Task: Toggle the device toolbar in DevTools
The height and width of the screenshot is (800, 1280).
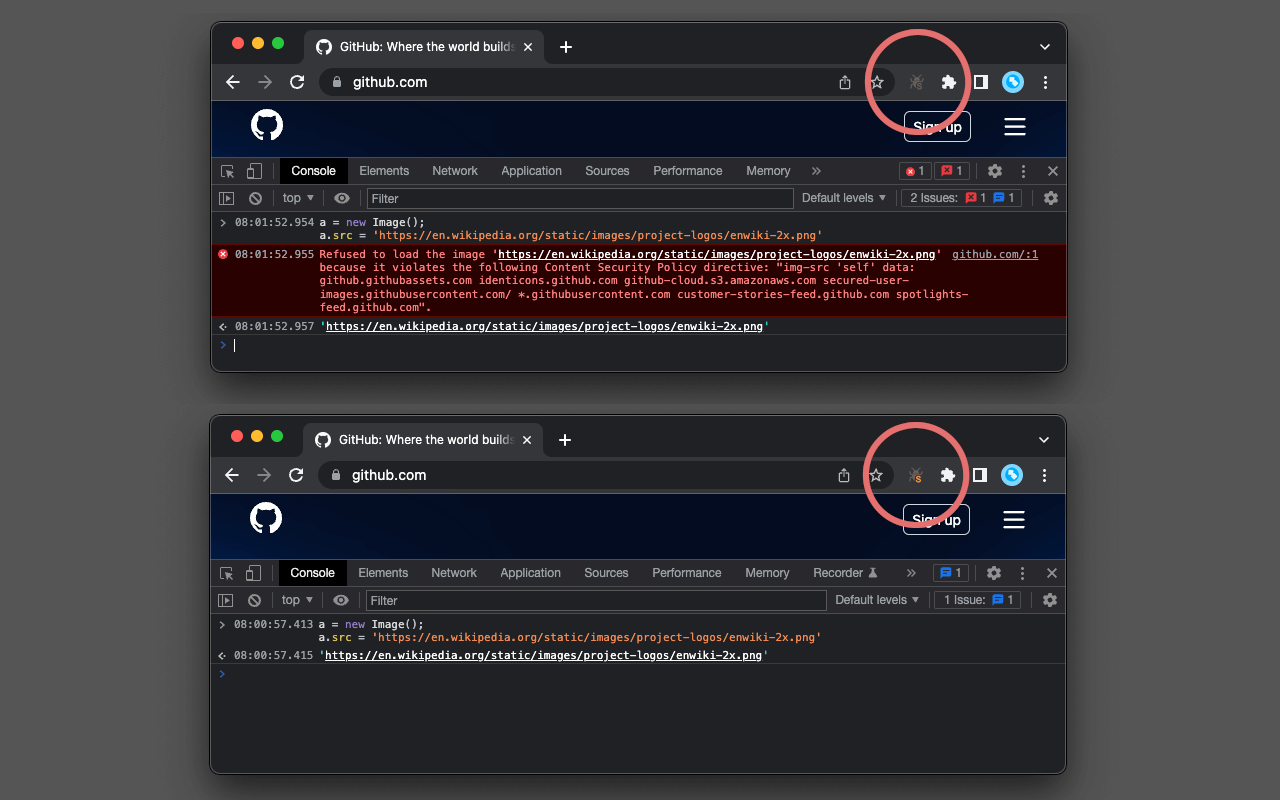Action: pos(253,170)
